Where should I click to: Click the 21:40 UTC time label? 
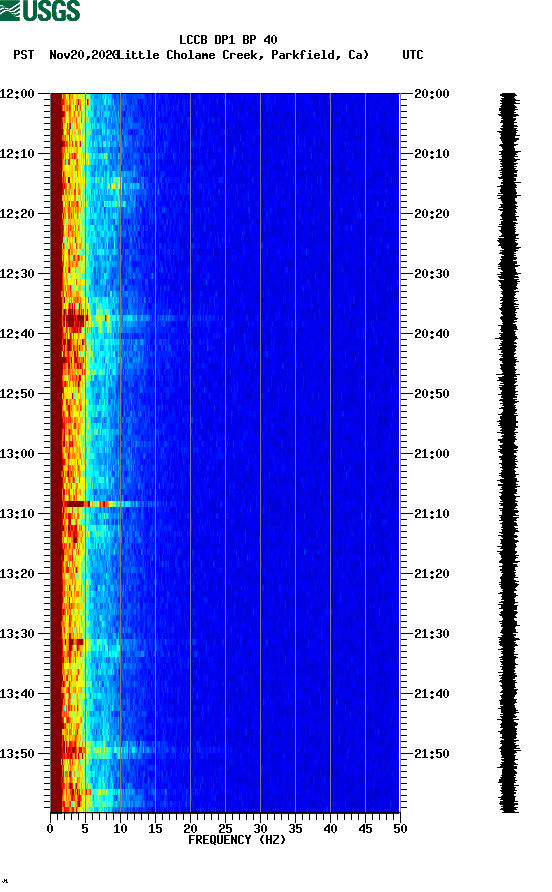click(x=432, y=694)
